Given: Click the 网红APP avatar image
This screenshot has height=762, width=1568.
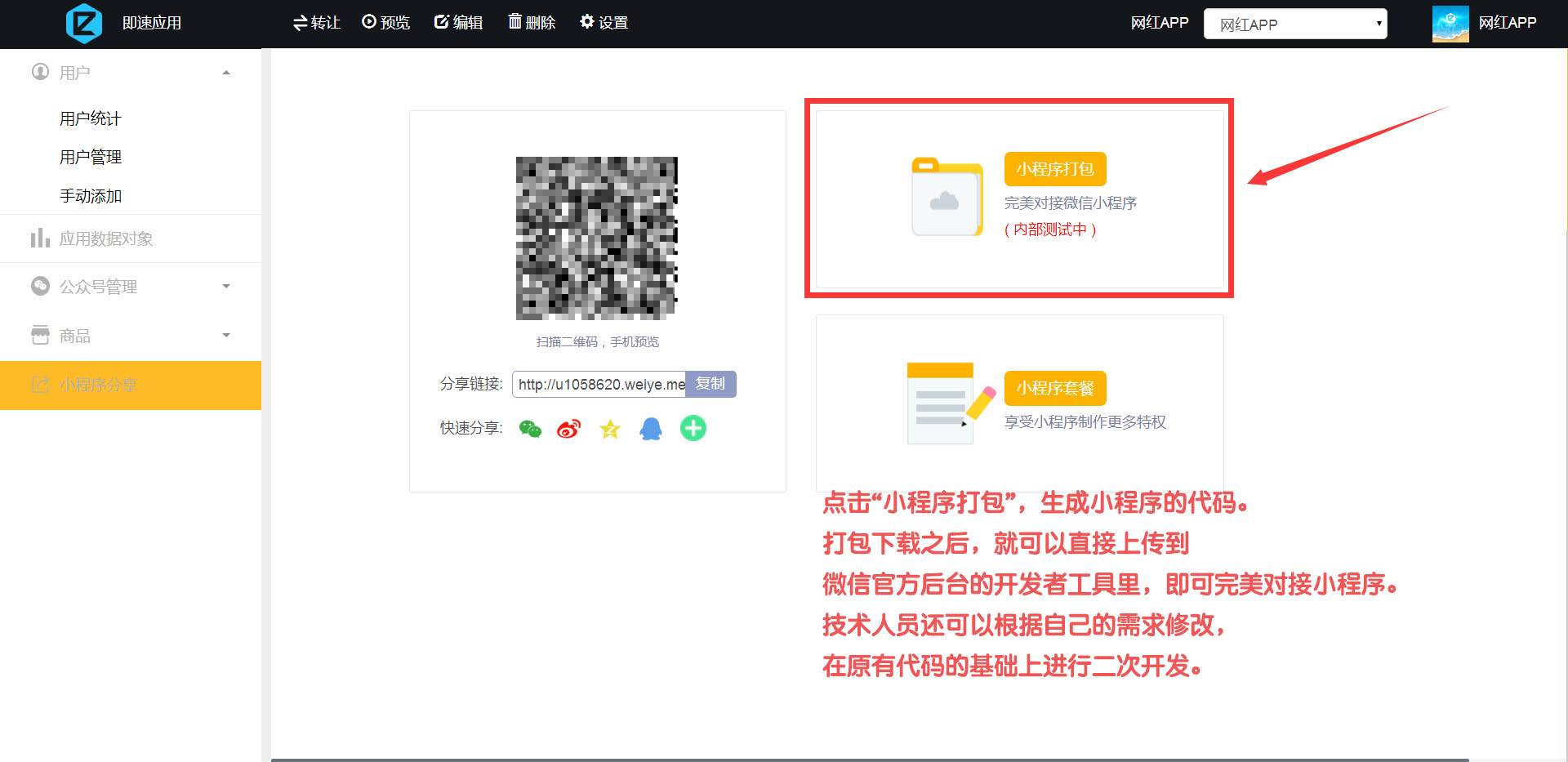Looking at the screenshot, I should 1450,24.
